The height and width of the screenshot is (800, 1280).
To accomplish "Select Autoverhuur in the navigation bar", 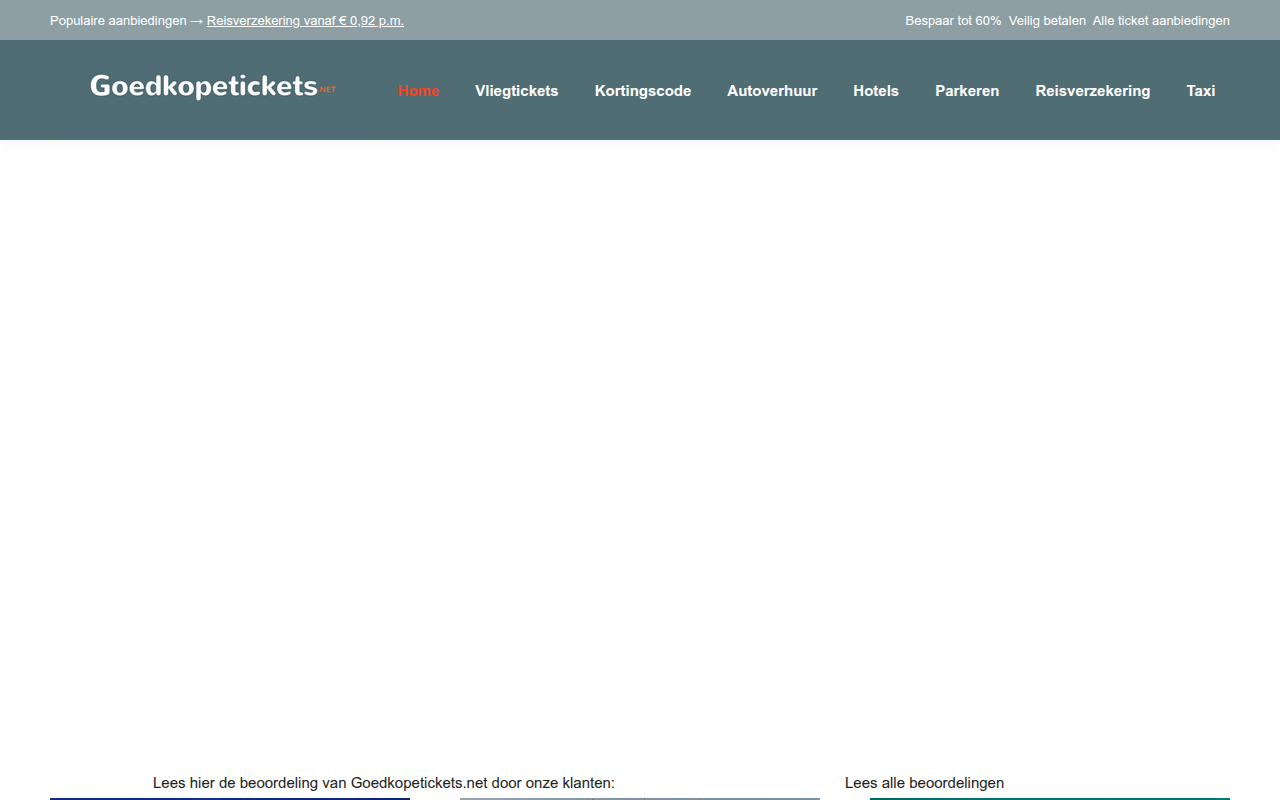I will 772,91.
